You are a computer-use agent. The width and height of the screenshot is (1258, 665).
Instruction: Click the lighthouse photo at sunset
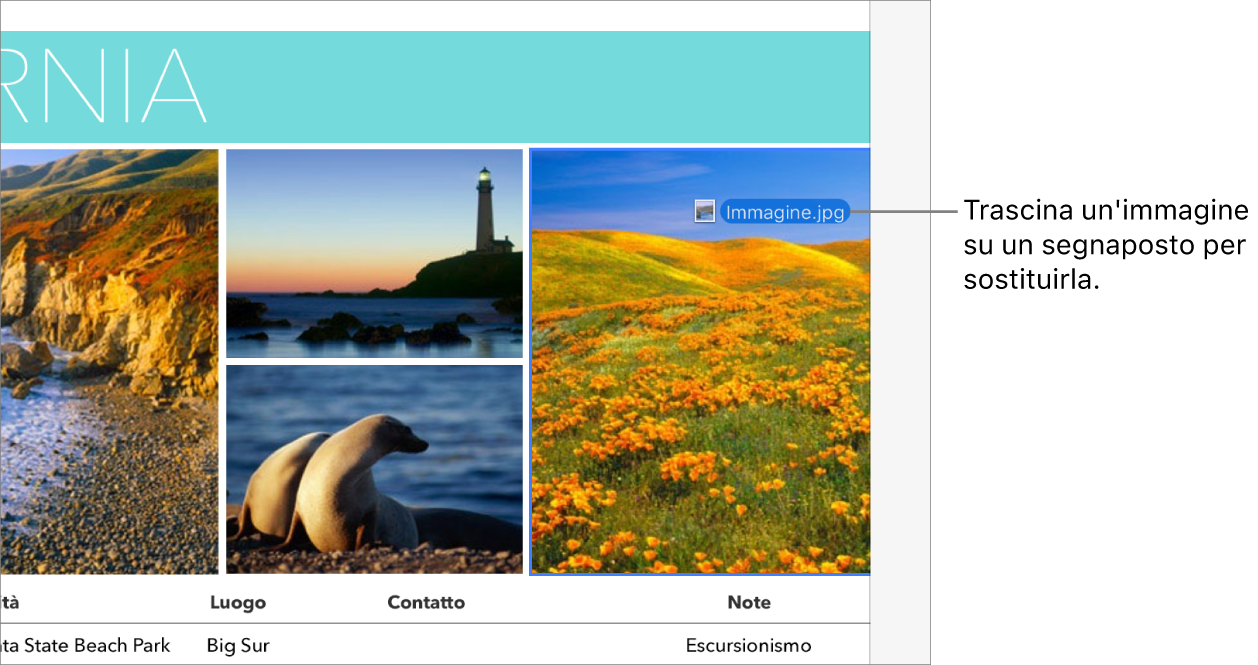(374, 252)
